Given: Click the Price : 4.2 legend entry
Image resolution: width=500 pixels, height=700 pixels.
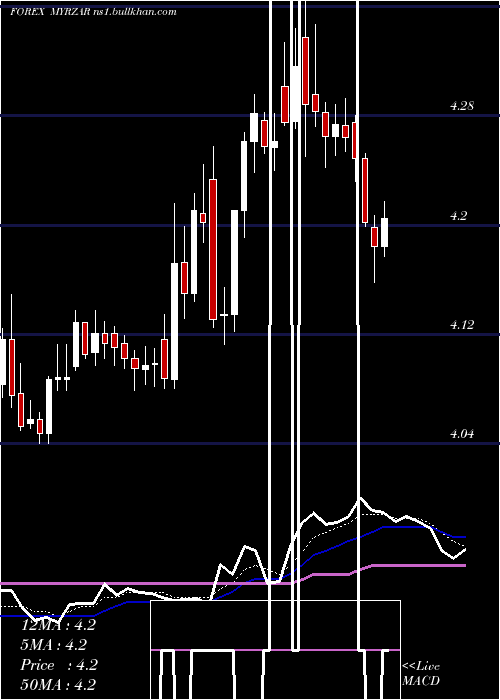Looking at the screenshot, I should [59, 665].
